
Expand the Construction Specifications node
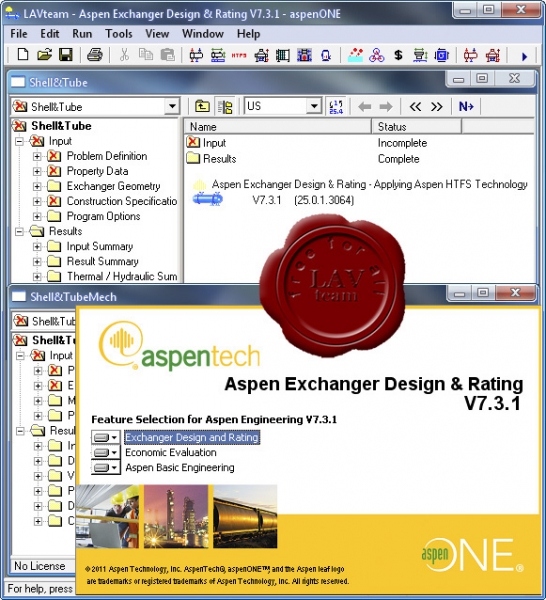37,201
